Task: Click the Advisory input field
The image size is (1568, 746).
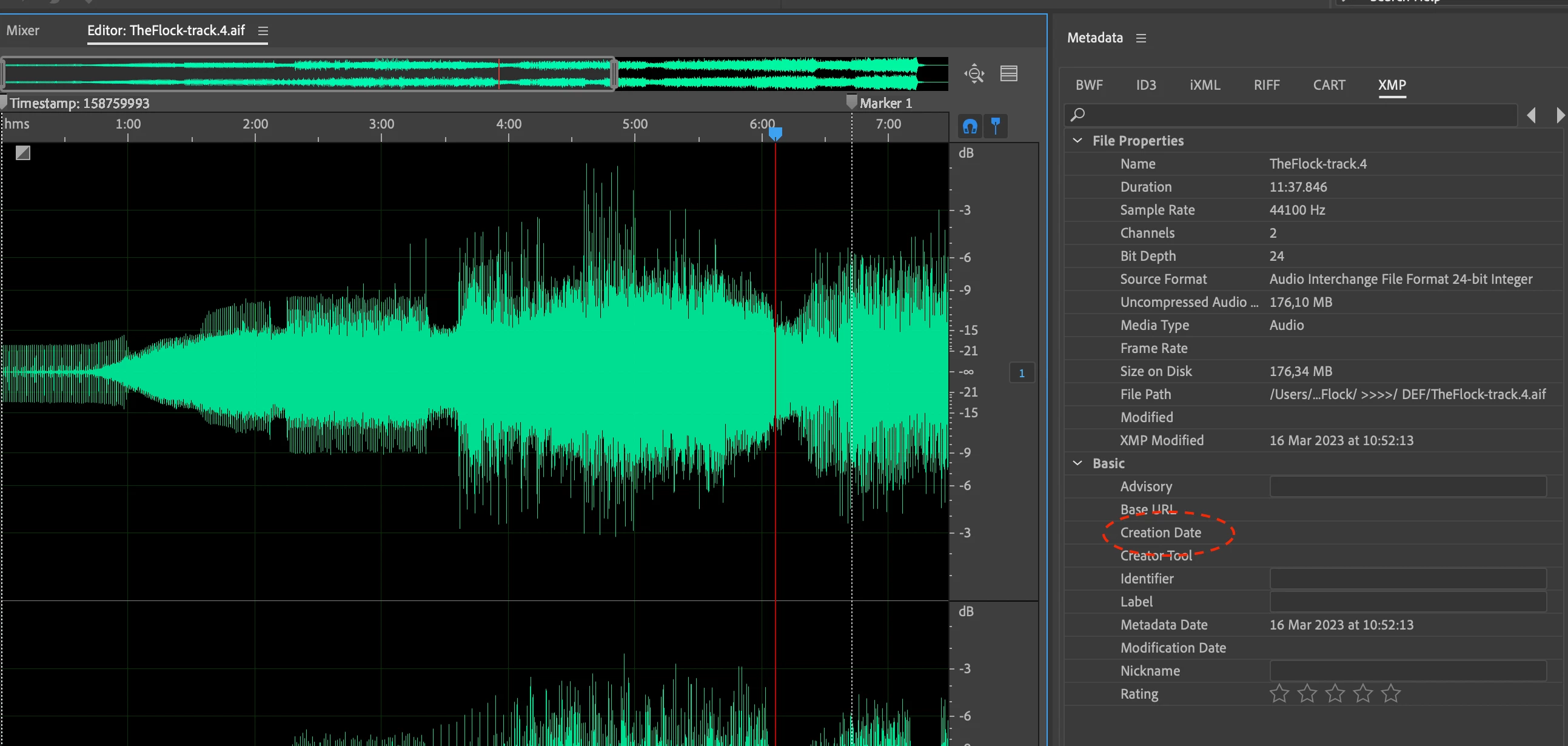Action: [x=1407, y=486]
